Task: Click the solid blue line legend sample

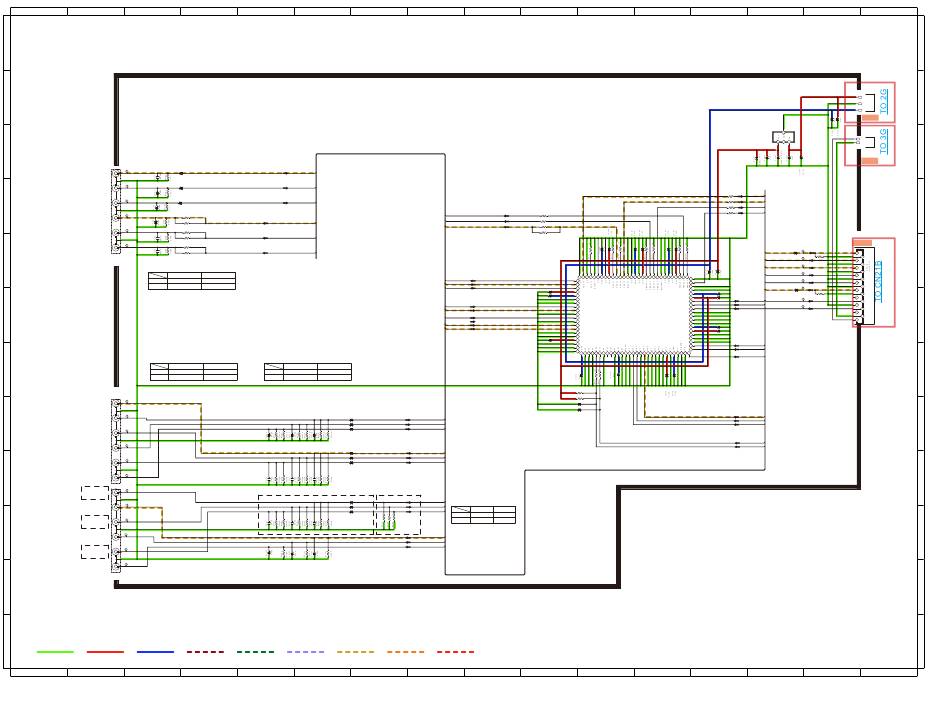Action: (x=155, y=652)
